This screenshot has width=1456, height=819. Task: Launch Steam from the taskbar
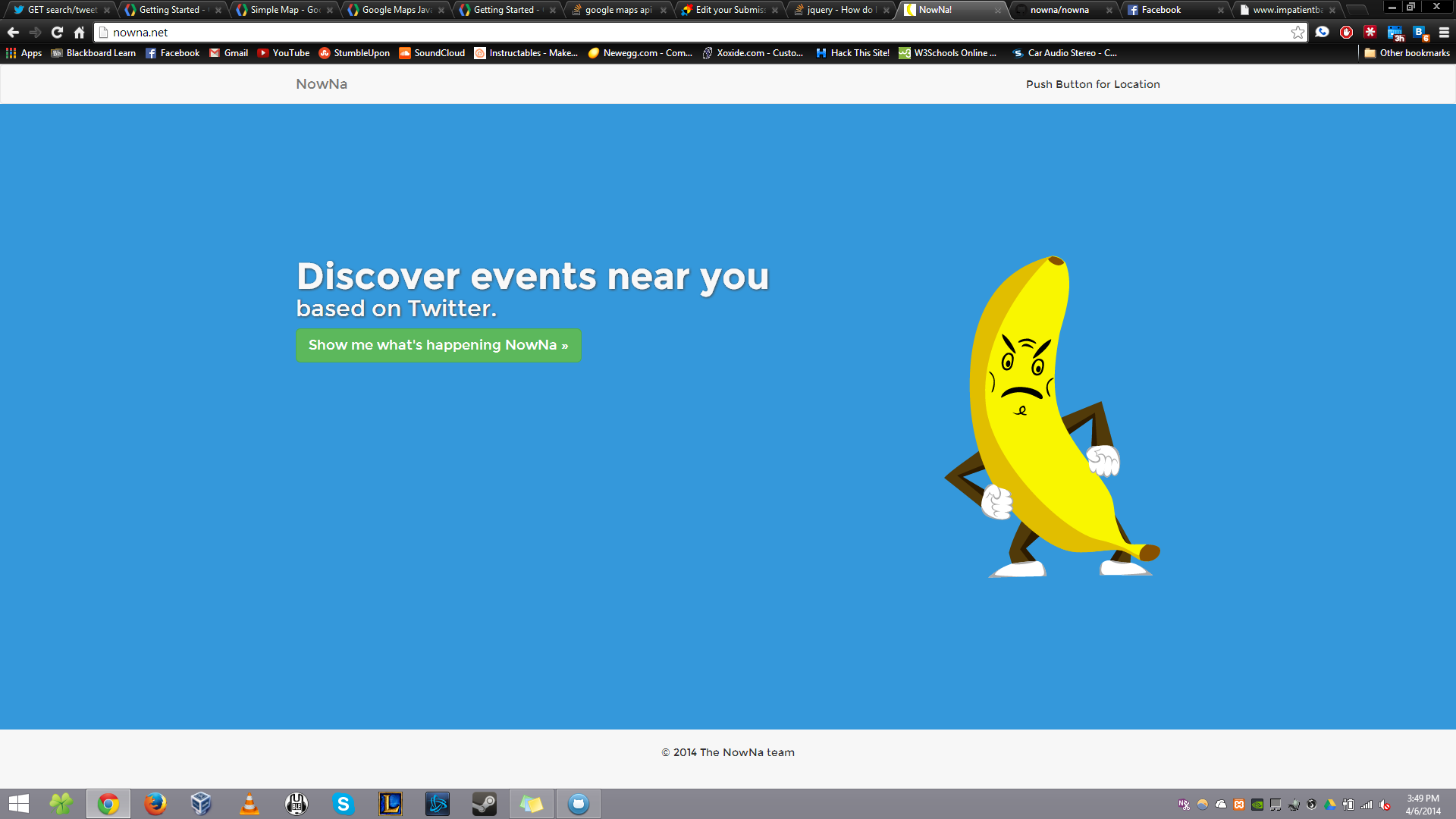484,804
